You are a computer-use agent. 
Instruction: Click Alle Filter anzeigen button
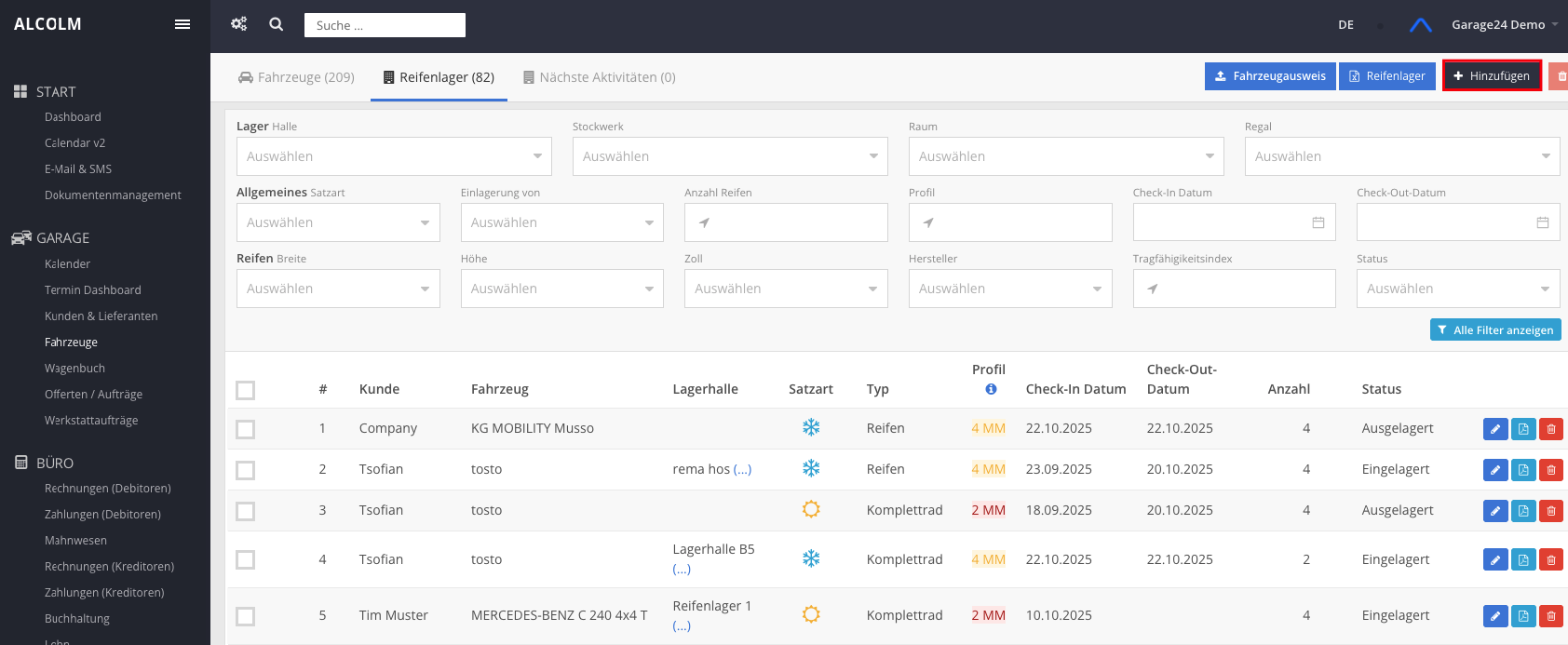1494,329
